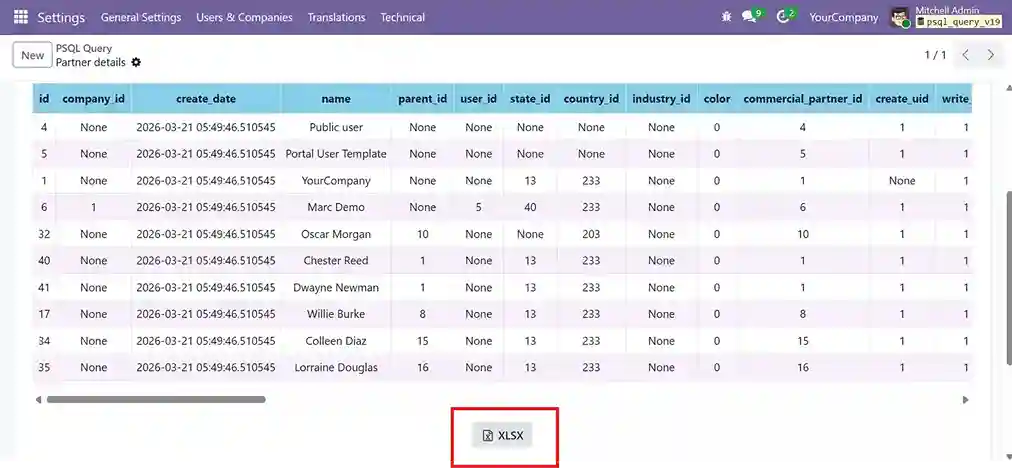Click state_id 40 in Marc Demo row
Viewport: 1012px width, 468px height.
point(530,207)
